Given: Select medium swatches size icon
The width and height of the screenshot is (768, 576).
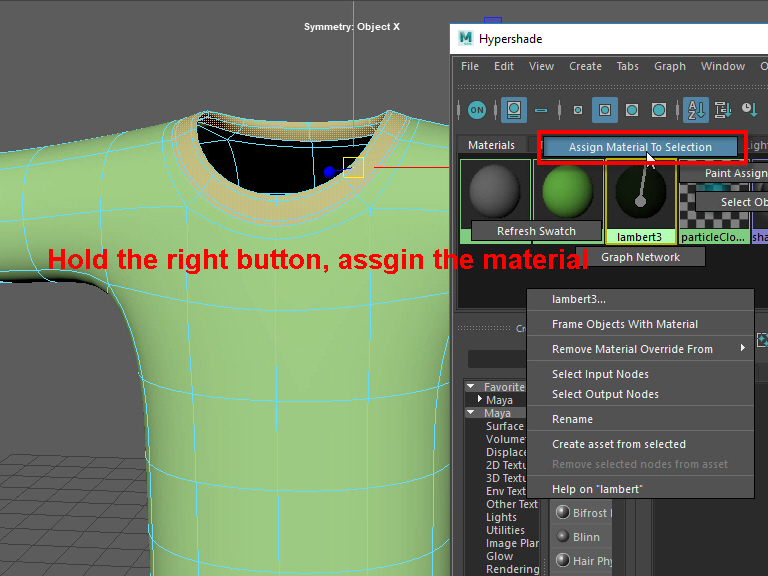Looking at the screenshot, I should pos(604,110).
